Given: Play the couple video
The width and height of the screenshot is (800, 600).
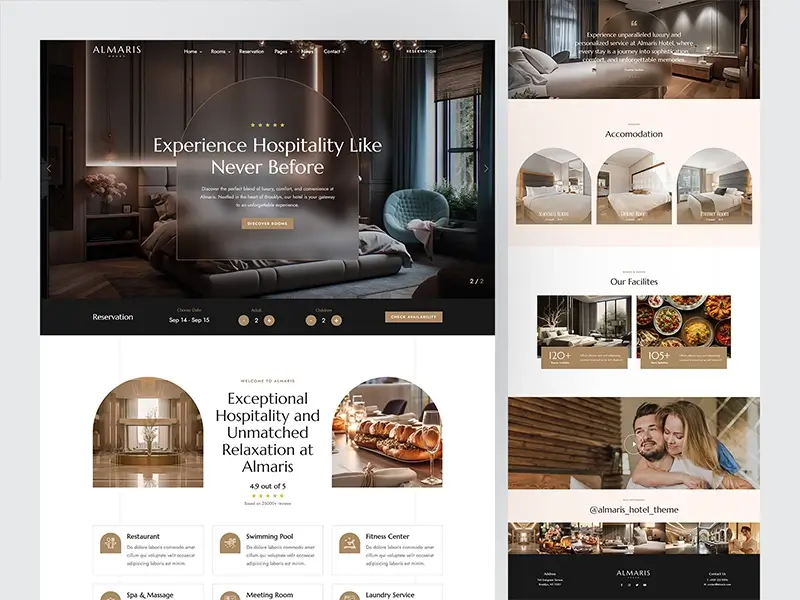Looking at the screenshot, I should (x=630, y=443).
